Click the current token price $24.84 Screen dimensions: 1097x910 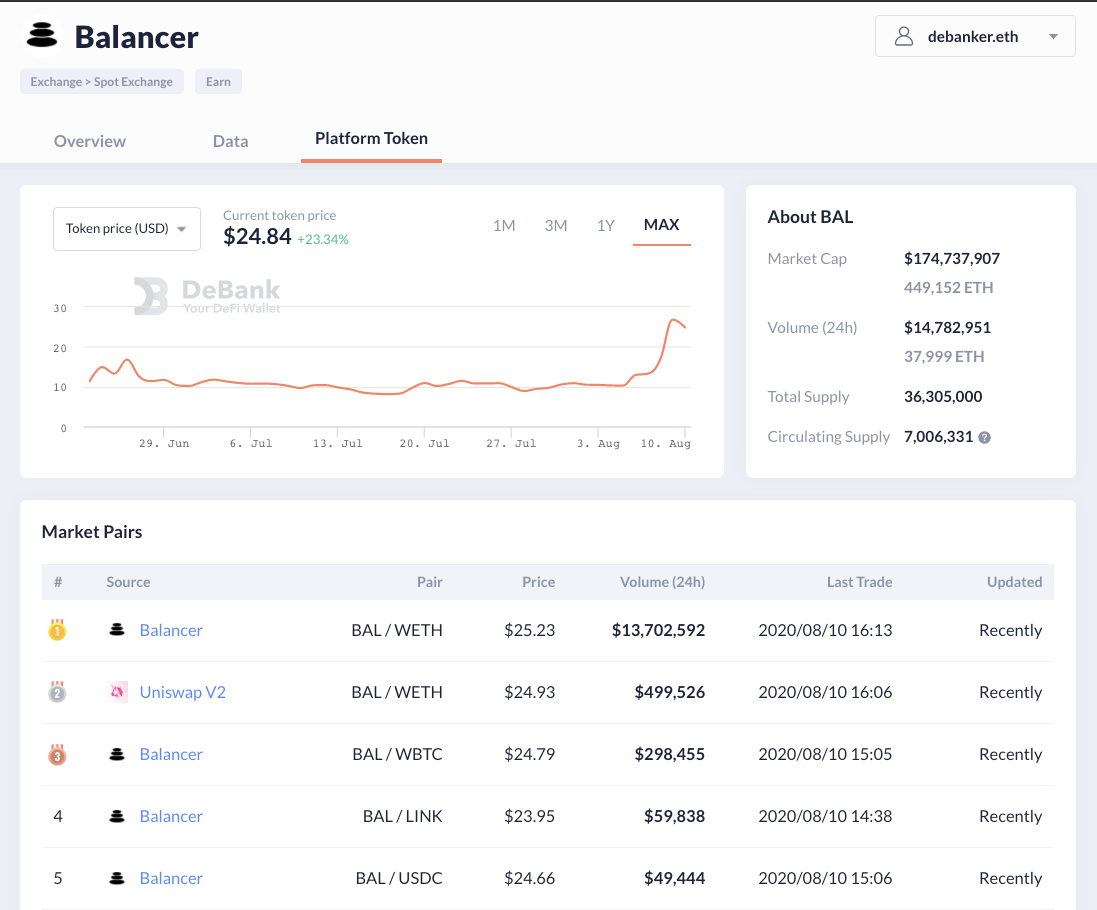(x=257, y=236)
